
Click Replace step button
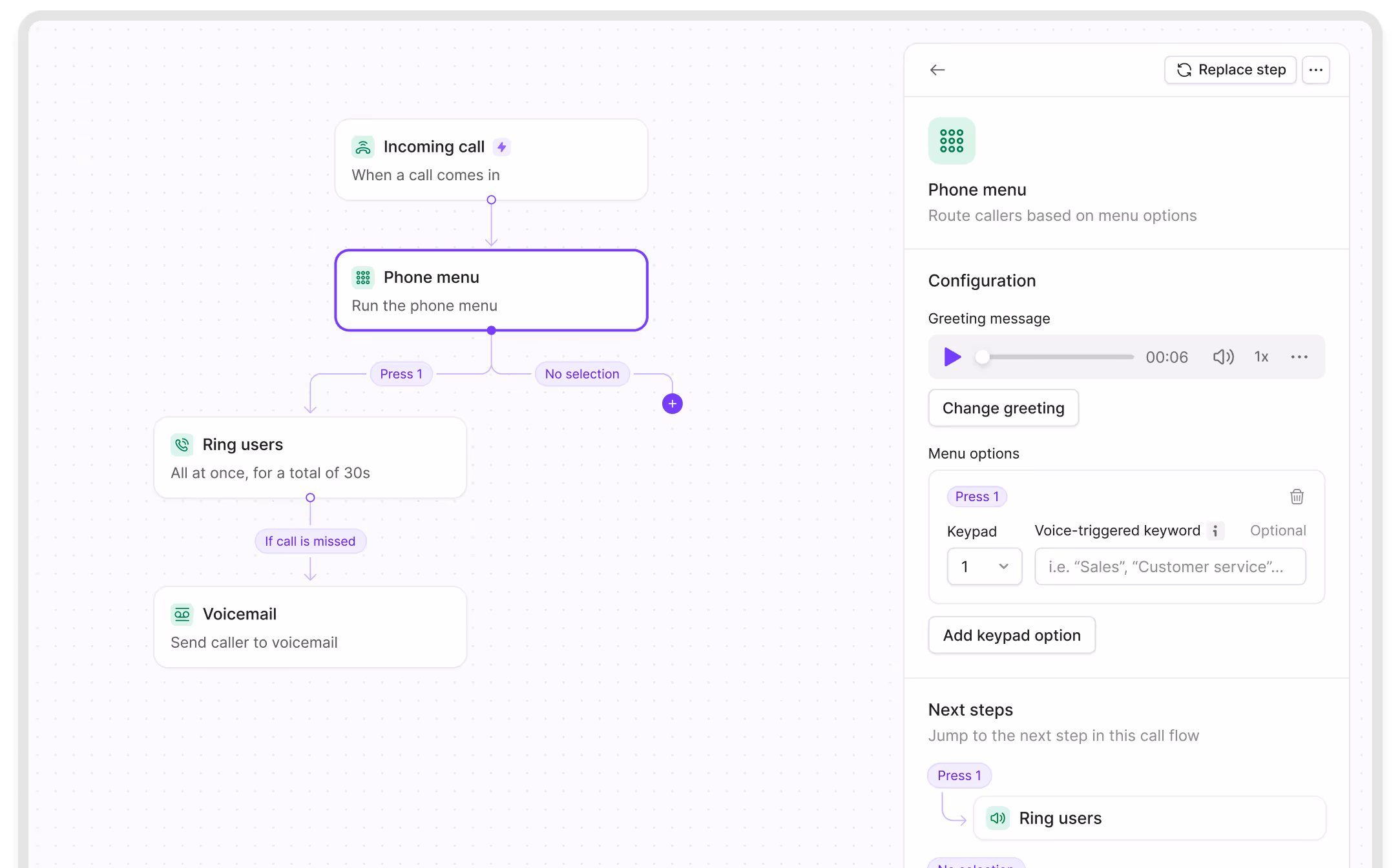1230,70
